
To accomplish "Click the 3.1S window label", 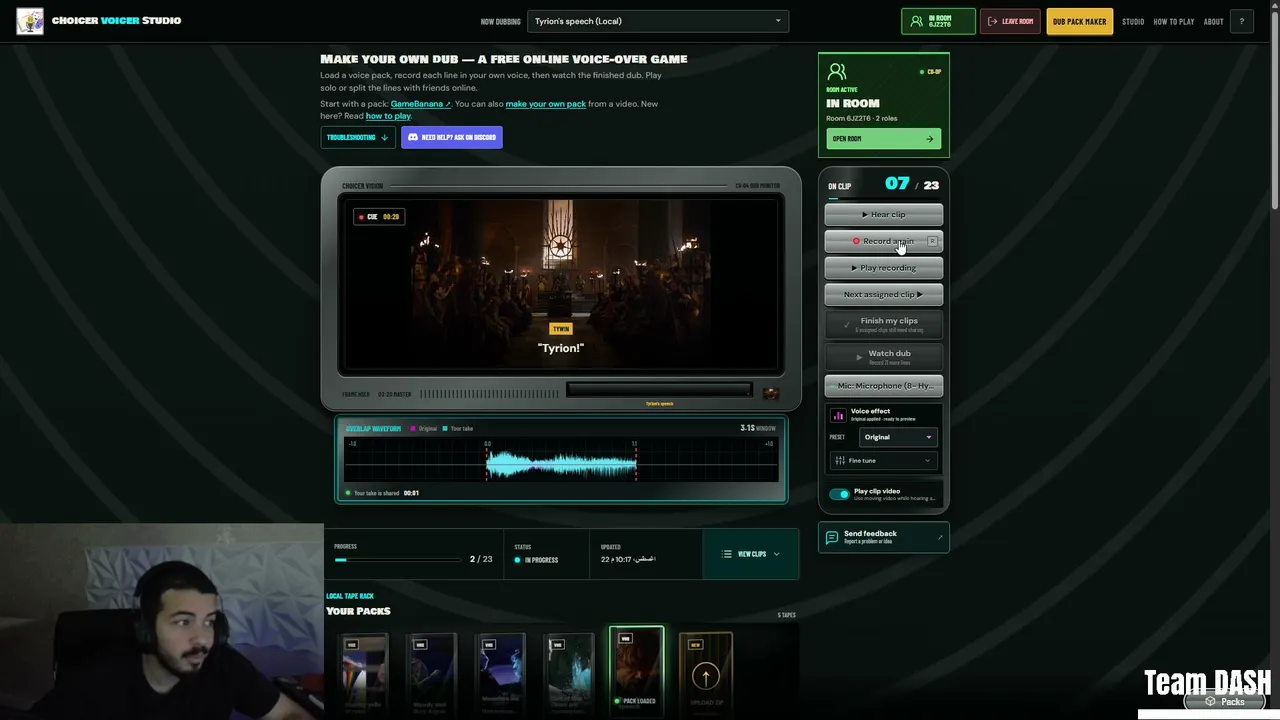I will [x=757, y=428].
